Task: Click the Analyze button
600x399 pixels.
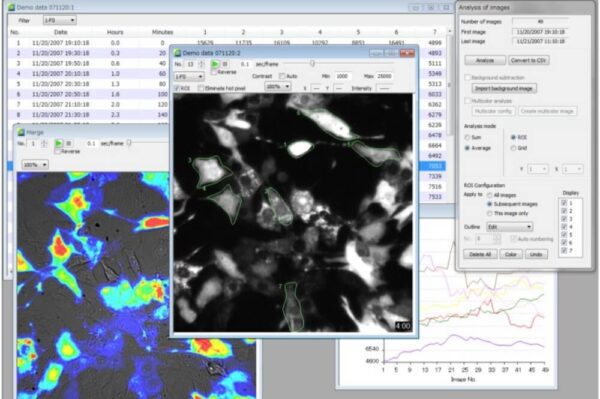Action: pyautogui.click(x=485, y=60)
